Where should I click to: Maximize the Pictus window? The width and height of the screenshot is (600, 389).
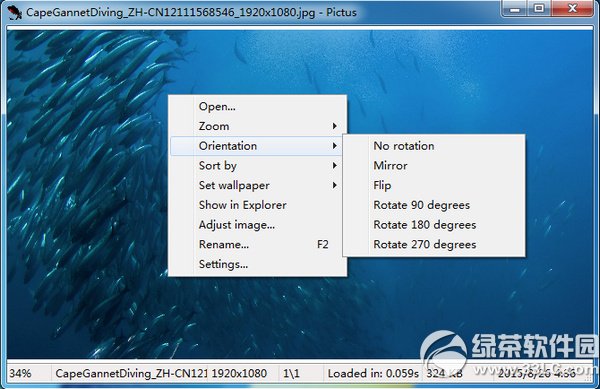540,9
